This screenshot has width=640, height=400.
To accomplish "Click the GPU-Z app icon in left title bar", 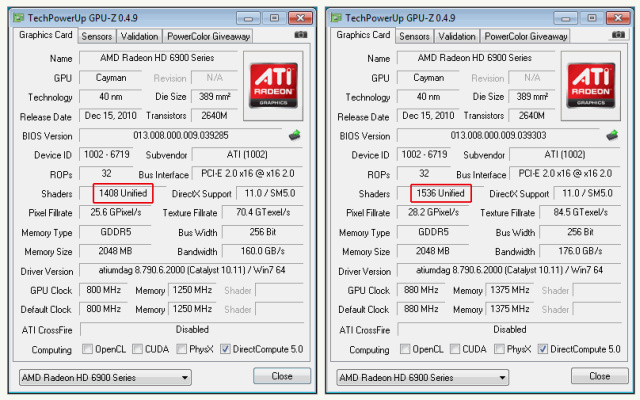I will [x=18, y=18].
